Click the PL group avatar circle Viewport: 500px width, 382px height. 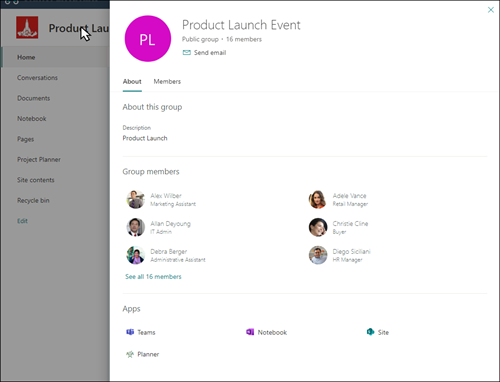point(148,39)
